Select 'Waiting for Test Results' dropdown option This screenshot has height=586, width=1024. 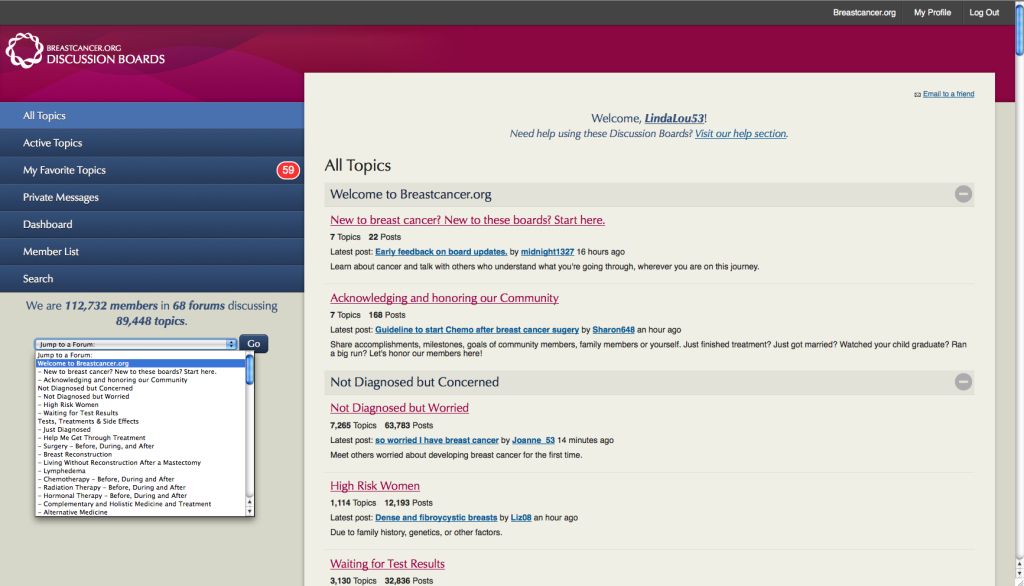coord(140,413)
